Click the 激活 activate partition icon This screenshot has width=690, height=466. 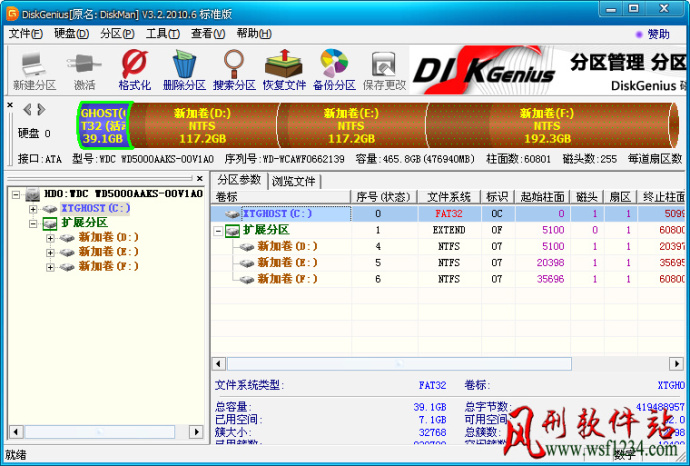tap(84, 70)
